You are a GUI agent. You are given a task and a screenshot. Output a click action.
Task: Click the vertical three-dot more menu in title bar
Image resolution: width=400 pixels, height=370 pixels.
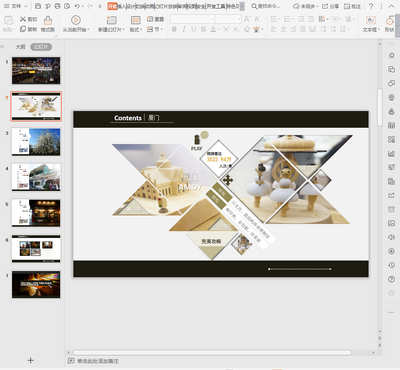point(381,6)
